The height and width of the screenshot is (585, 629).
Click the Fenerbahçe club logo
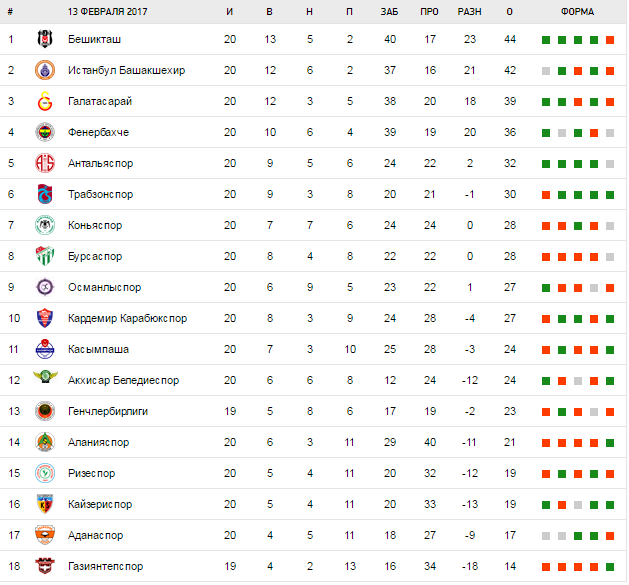pos(44,133)
